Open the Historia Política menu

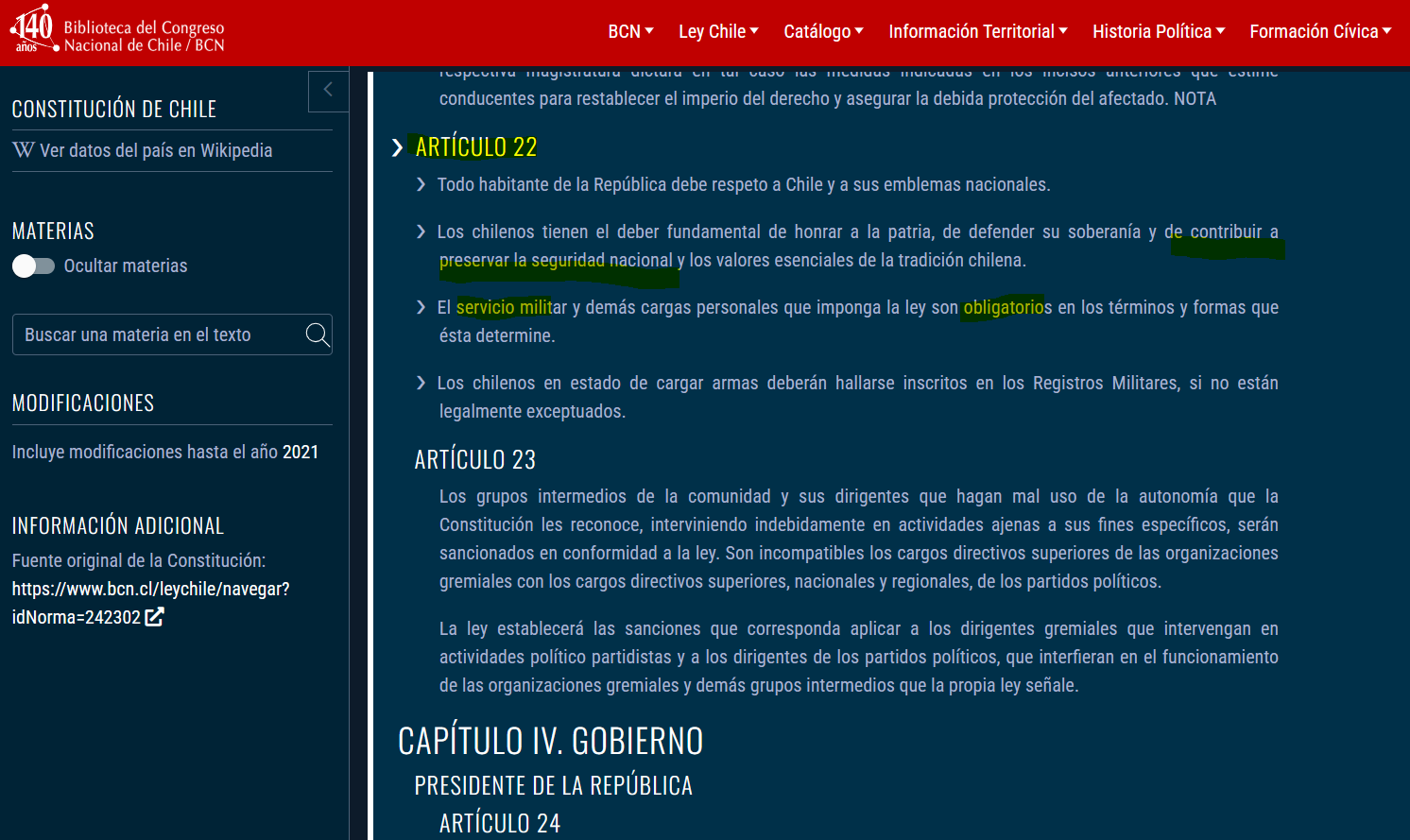[x=1159, y=31]
